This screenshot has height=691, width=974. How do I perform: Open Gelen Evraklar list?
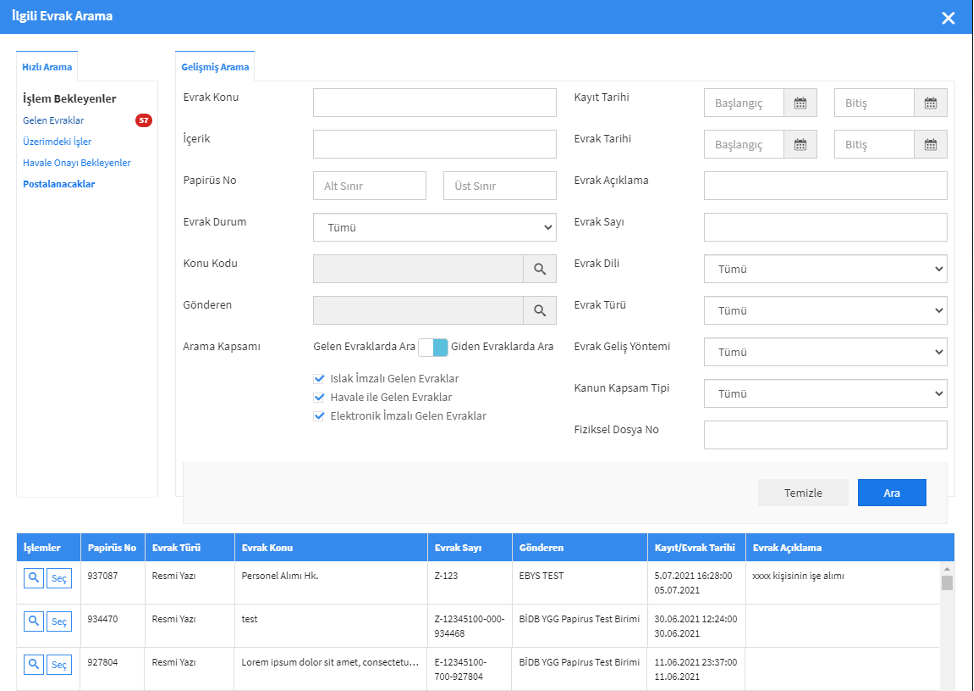(53, 121)
